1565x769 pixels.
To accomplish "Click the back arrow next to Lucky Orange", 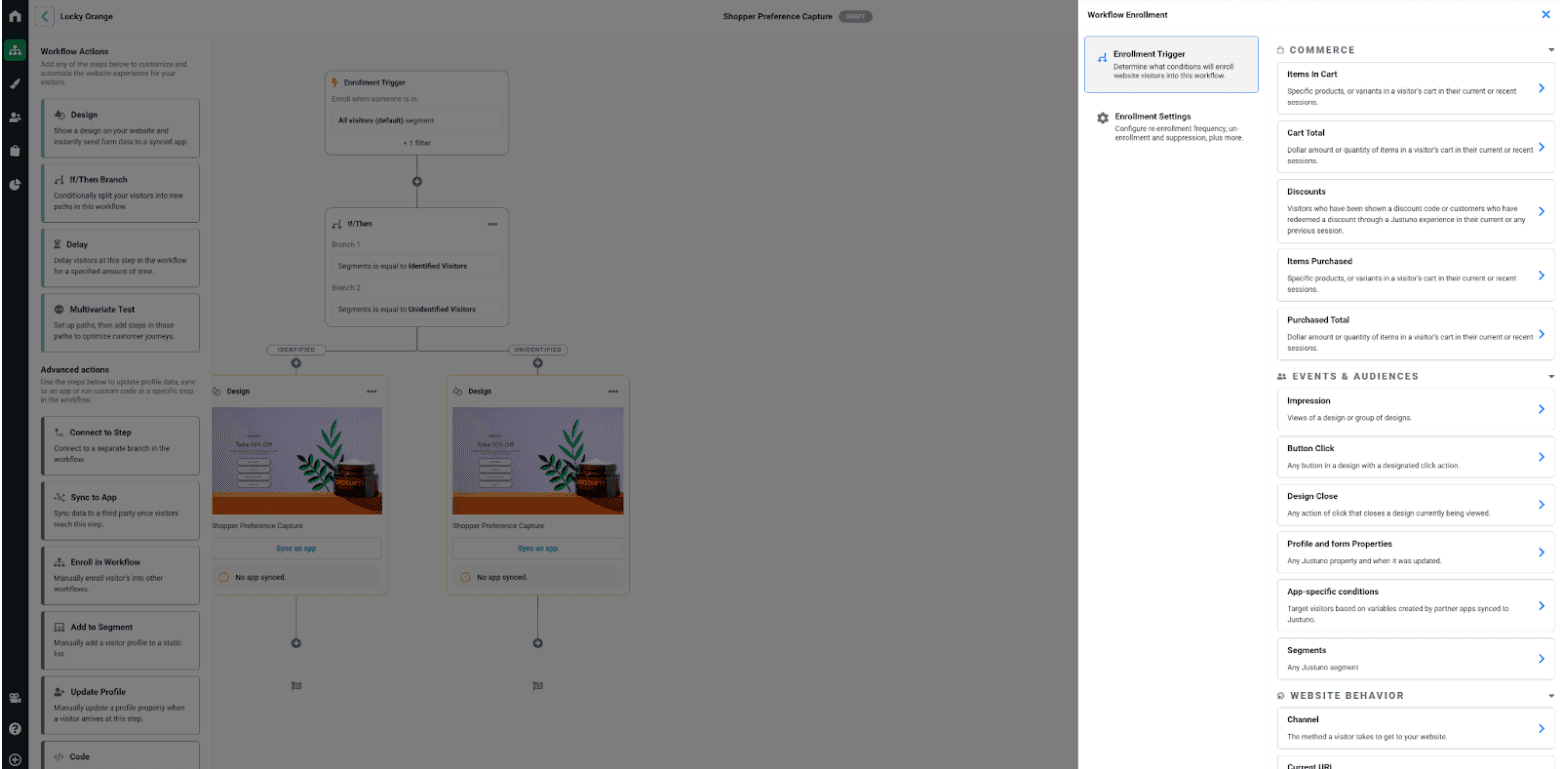I will tap(43, 16).
